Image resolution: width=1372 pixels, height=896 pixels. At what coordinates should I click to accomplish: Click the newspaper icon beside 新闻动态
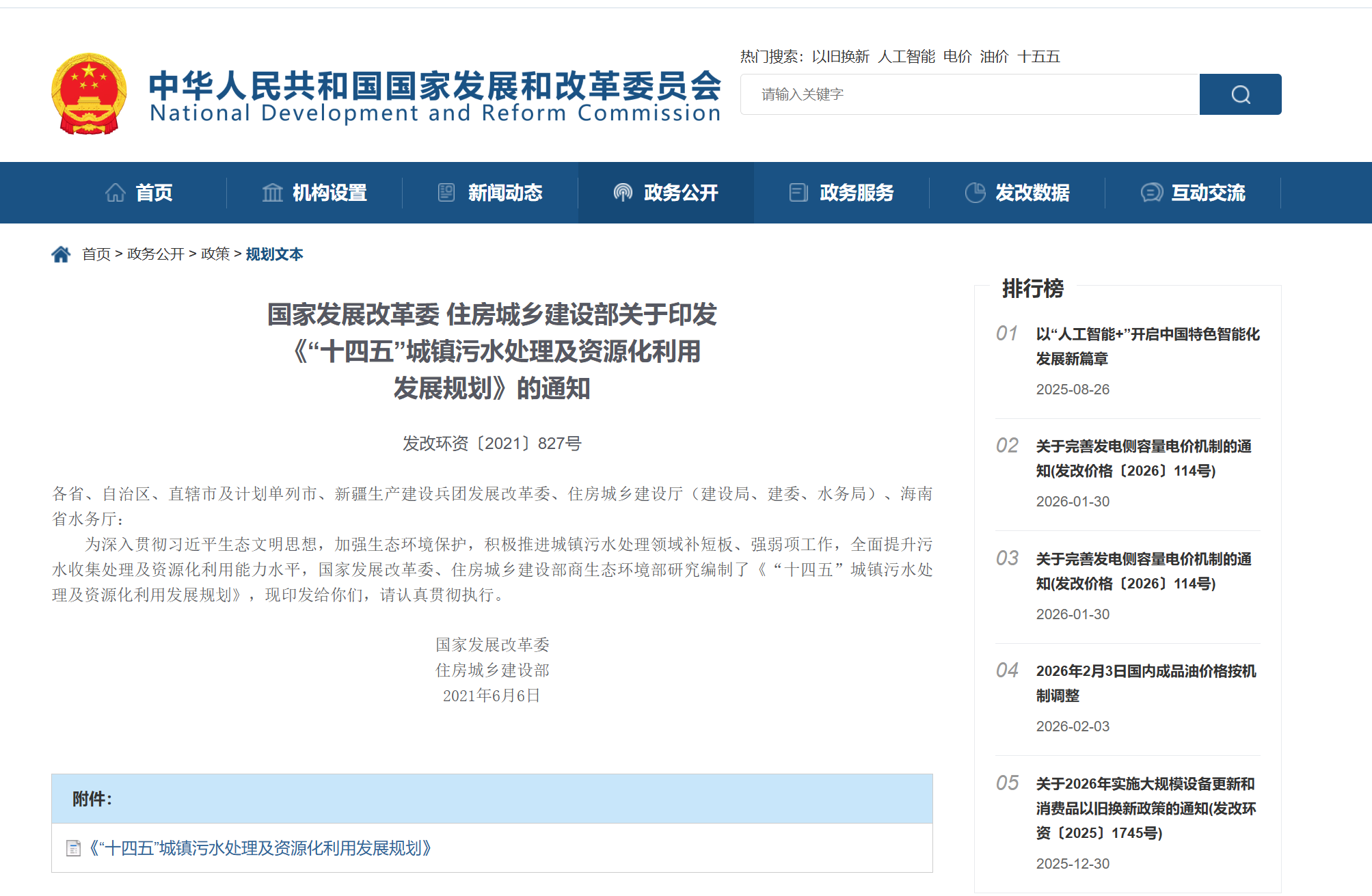446,193
